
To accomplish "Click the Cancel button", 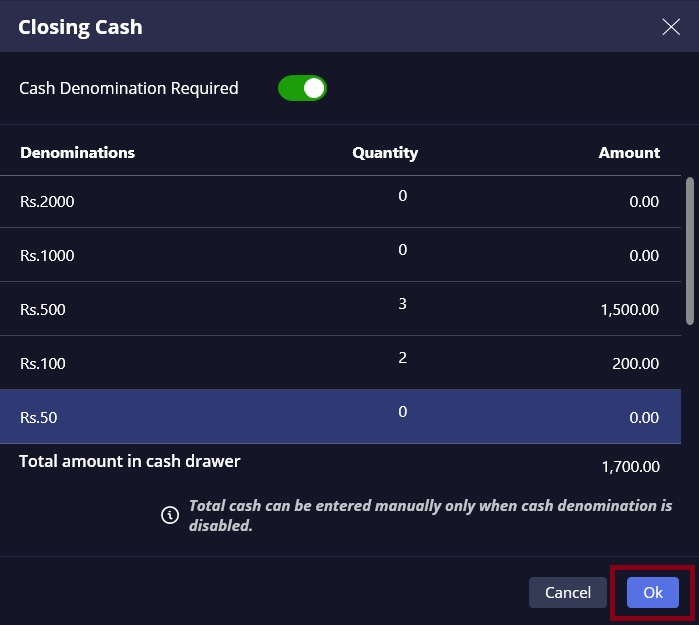I will 567,592.
